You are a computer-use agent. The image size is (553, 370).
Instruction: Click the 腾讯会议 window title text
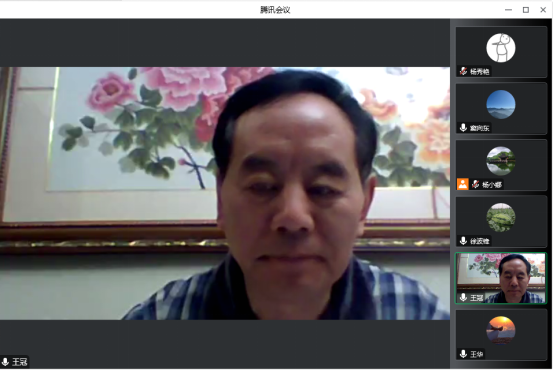(x=275, y=10)
